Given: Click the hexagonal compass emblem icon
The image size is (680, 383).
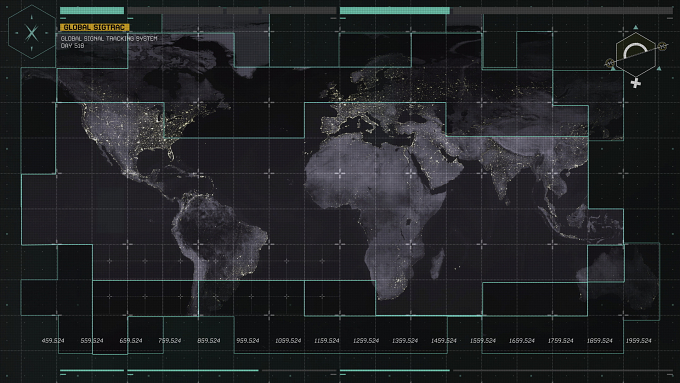Looking at the screenshot, I should (32, 32).
